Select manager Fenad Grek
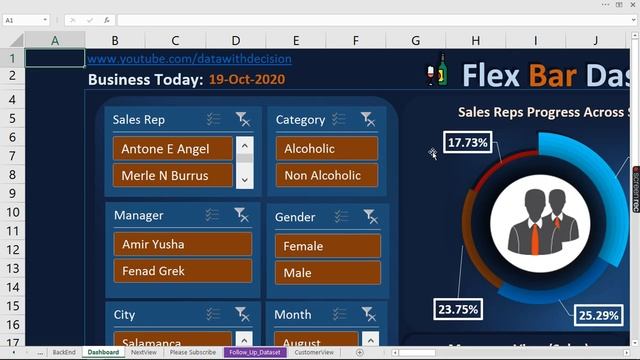 pyautogui.click(x=183, y=271)
